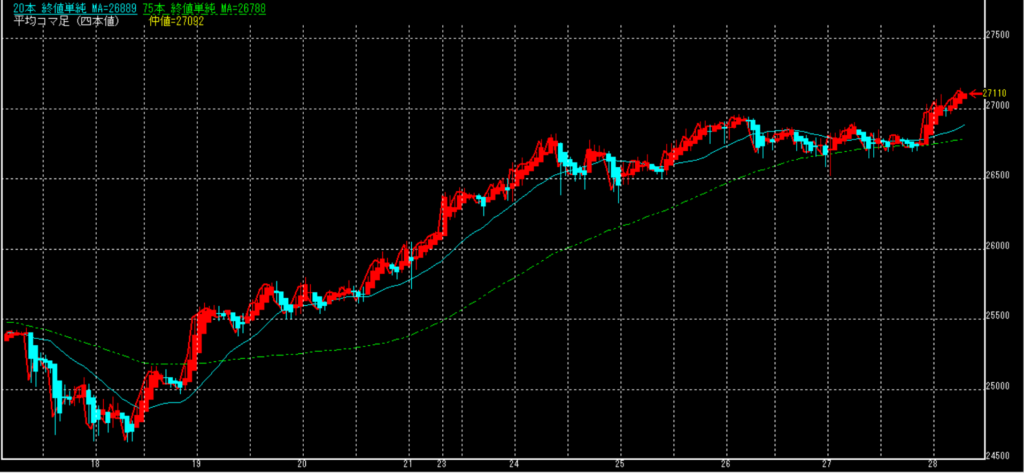The height and width of the screenshot is (473, 1024).
Task: Click the 20本 終値単純 MA legend link
Action: click(69, 8)
